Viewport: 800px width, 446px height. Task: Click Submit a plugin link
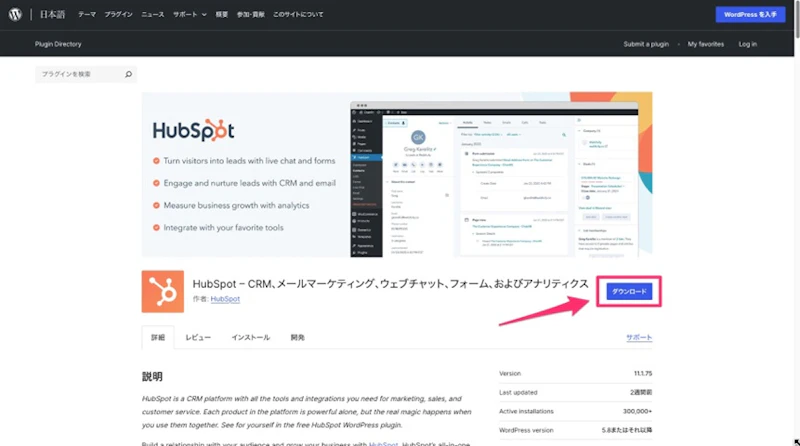pyautogui.click(x=646, y=44)
